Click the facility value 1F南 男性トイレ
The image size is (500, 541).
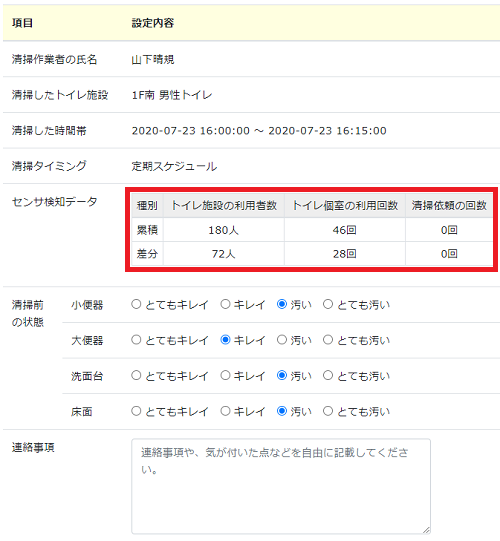click(x=172, y=95)
